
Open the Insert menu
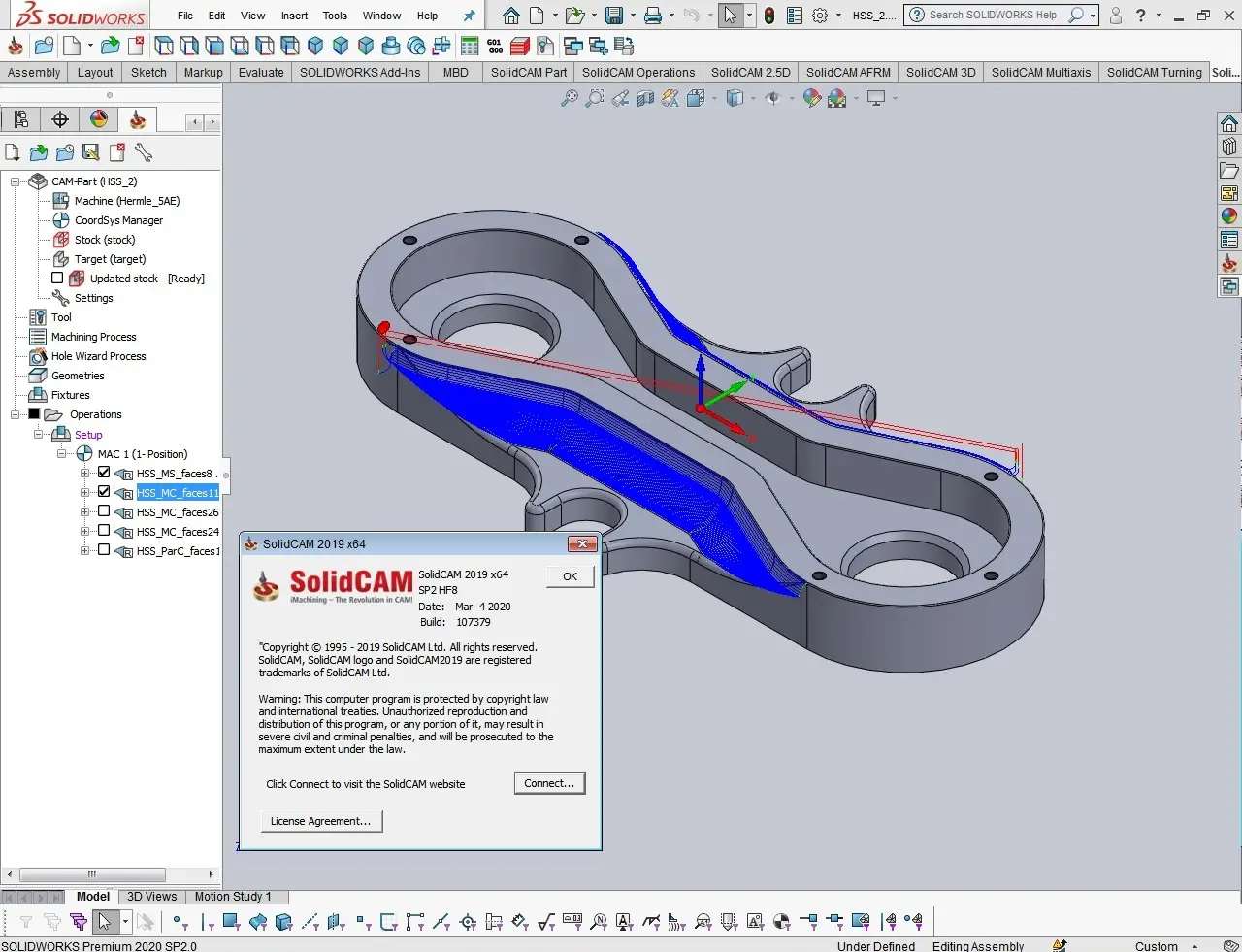tap(294, 16)
